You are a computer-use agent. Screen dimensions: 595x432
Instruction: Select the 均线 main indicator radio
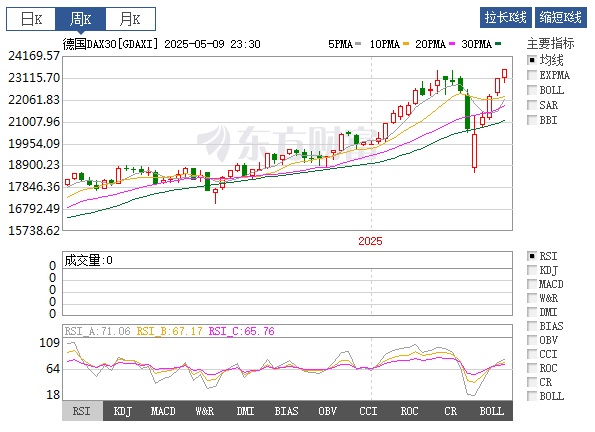click(532, 60)
